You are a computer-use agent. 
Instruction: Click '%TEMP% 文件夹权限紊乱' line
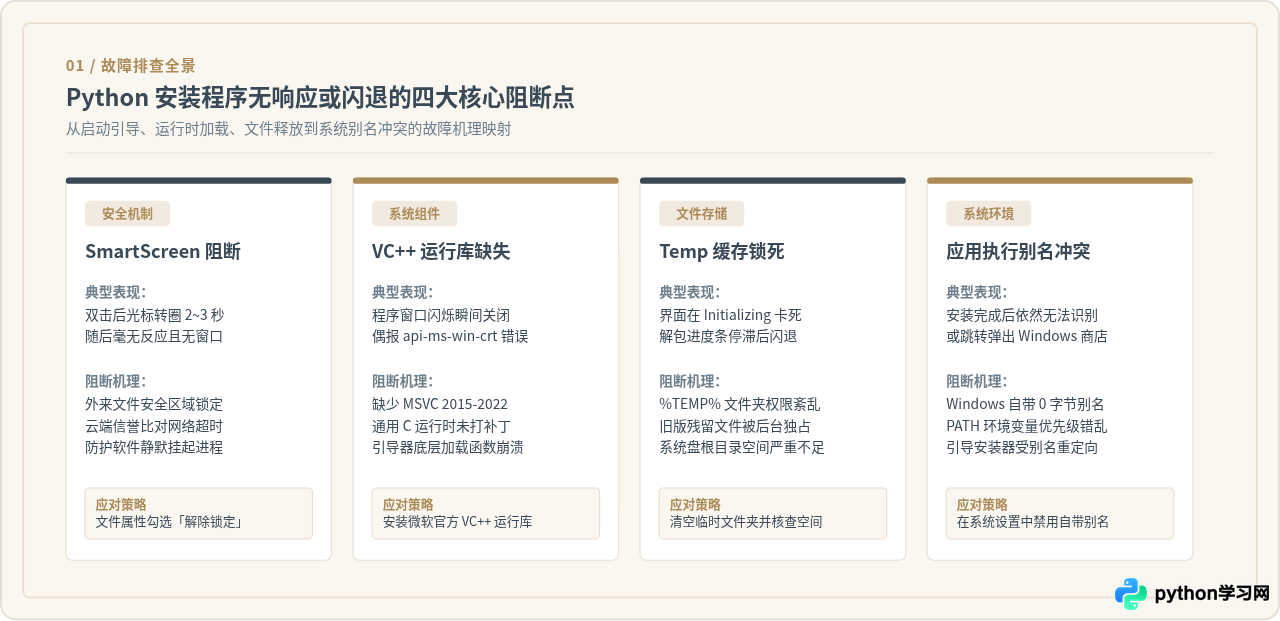pyautogui.click(x=740, y=404)
